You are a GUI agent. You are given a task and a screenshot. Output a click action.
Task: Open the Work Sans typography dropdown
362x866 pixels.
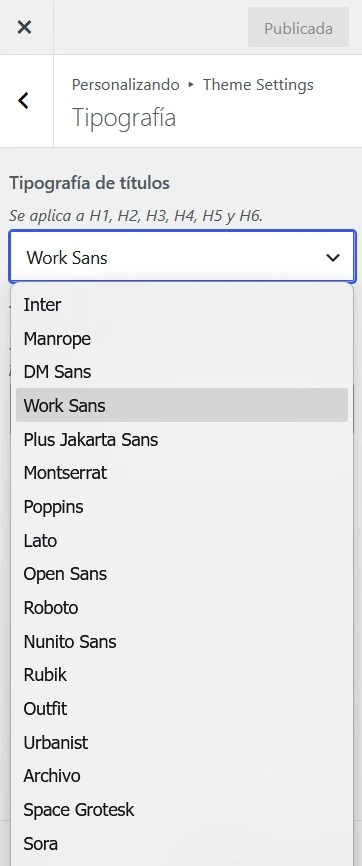182,257
